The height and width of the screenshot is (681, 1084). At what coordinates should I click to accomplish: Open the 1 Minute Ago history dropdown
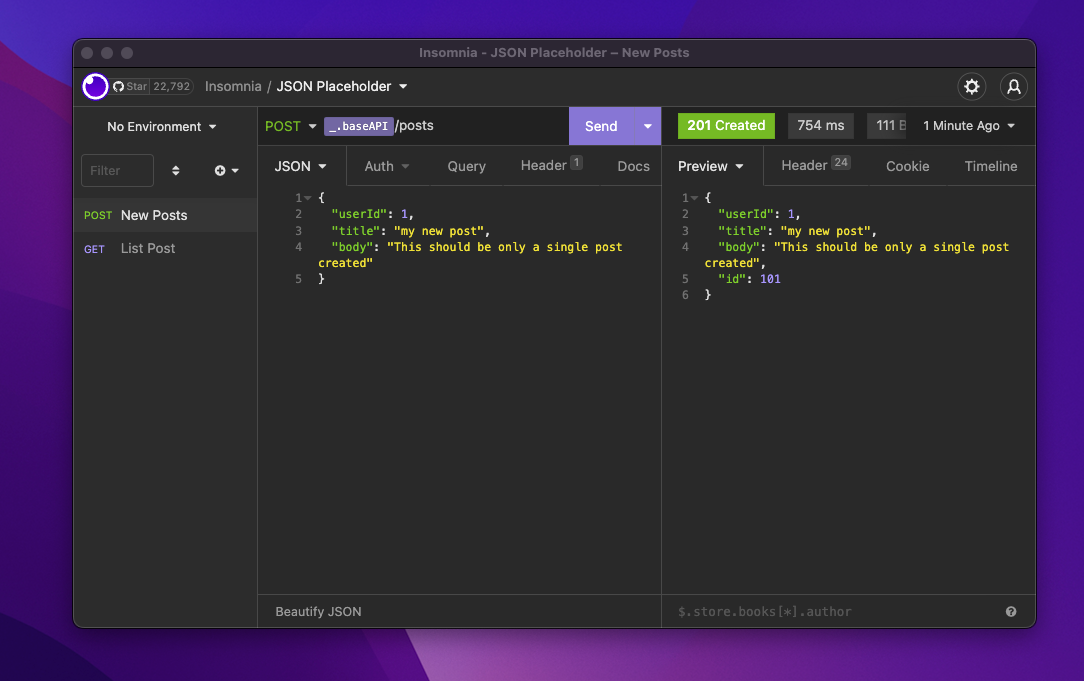coord(969,126)
